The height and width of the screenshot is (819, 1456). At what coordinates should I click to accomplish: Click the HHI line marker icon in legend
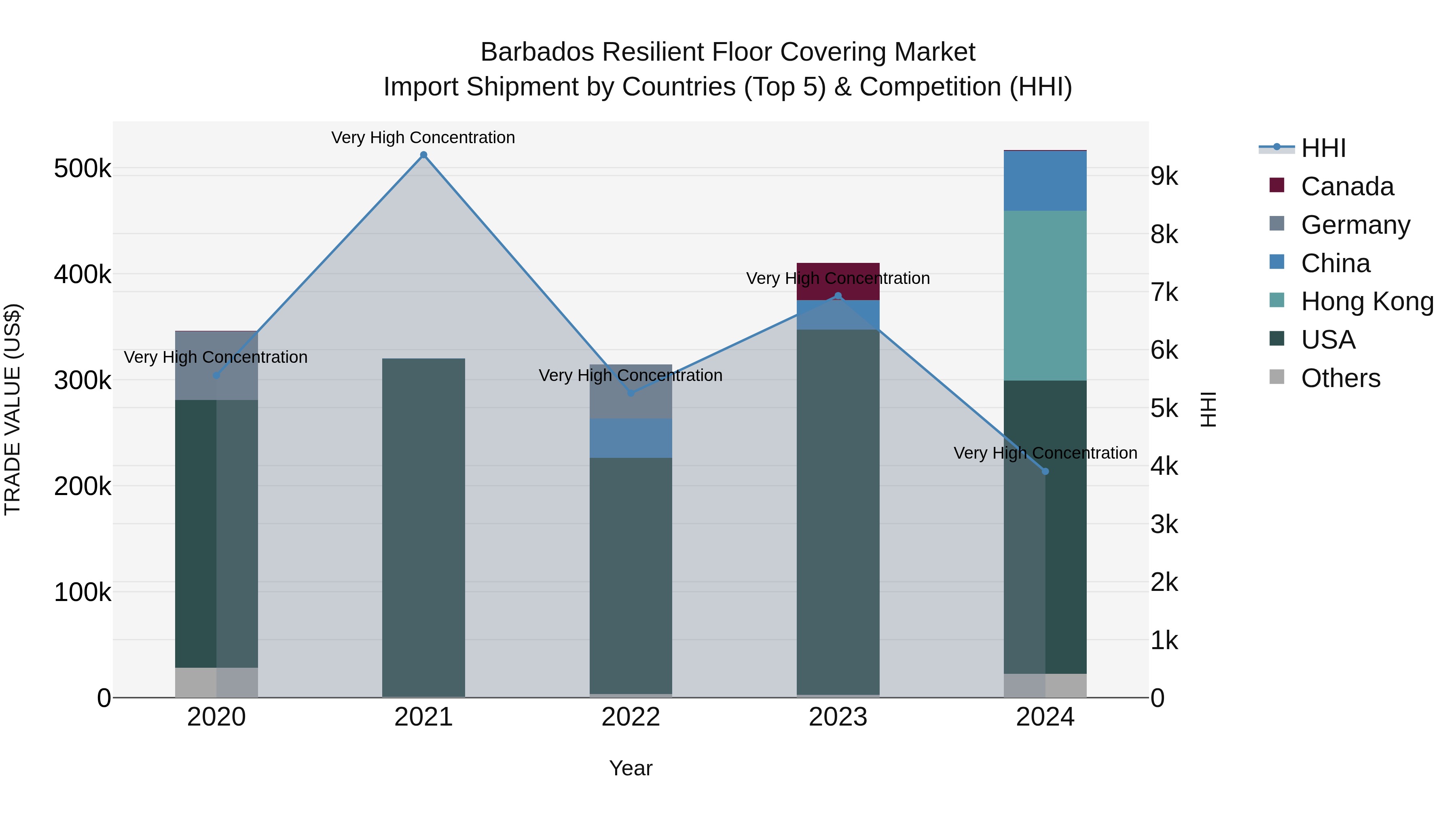(1277, 148)
